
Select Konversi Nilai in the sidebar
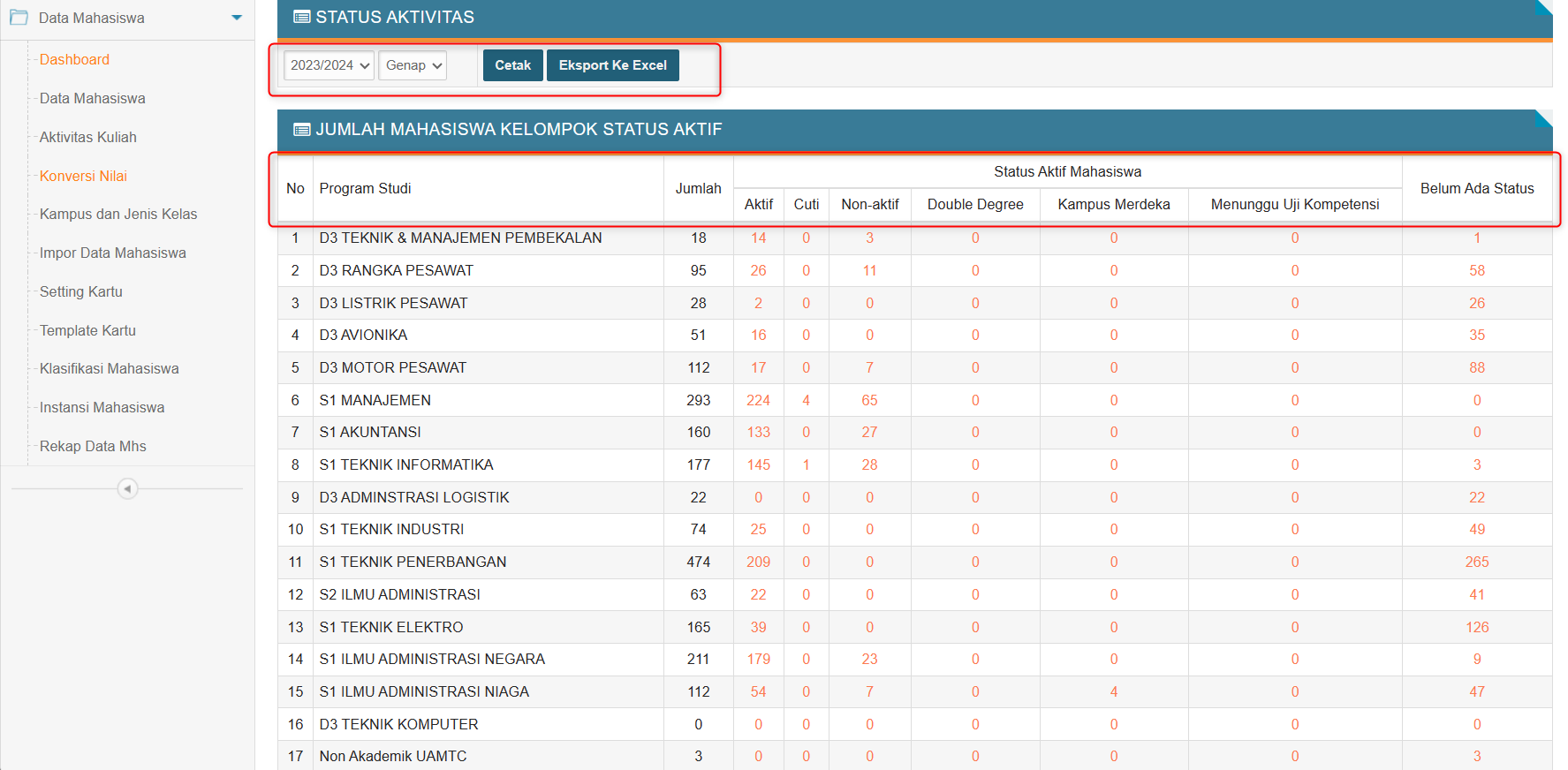click(x=83, y=176)
